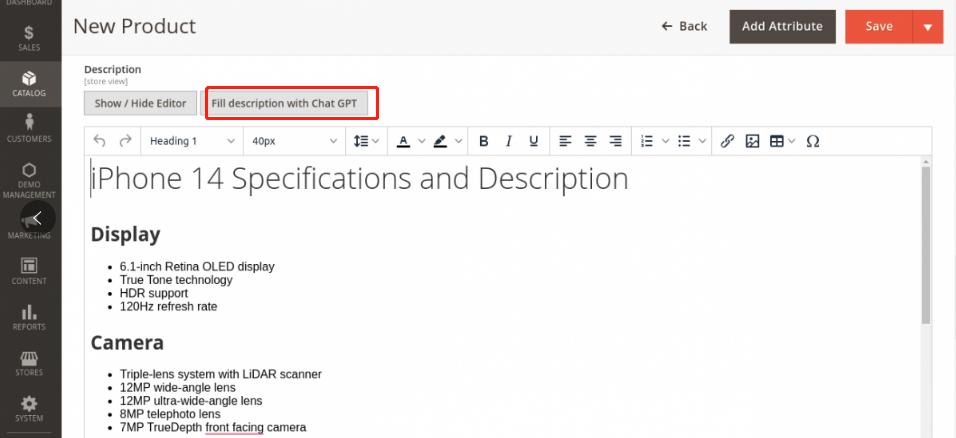The width and height of the screenshot is (956, 438).
Task: Open the Save button dropdown arrow
Action: tap(929, 27)
